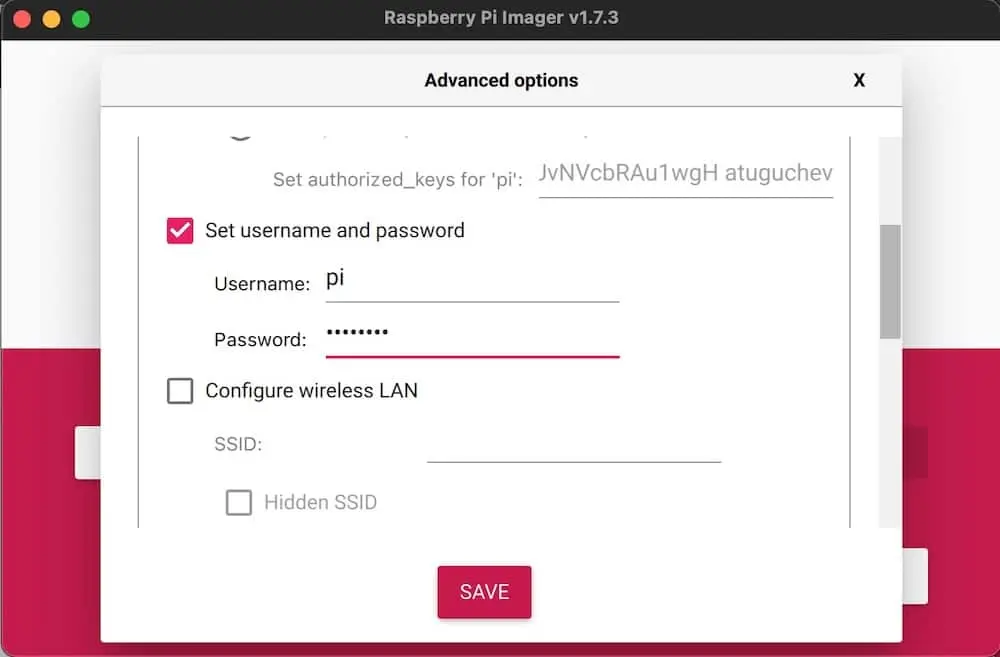The width and height of the screenshot is (1000, 657).
Task: Close the Advanced options dialog with X
Action: click(858, 80)
